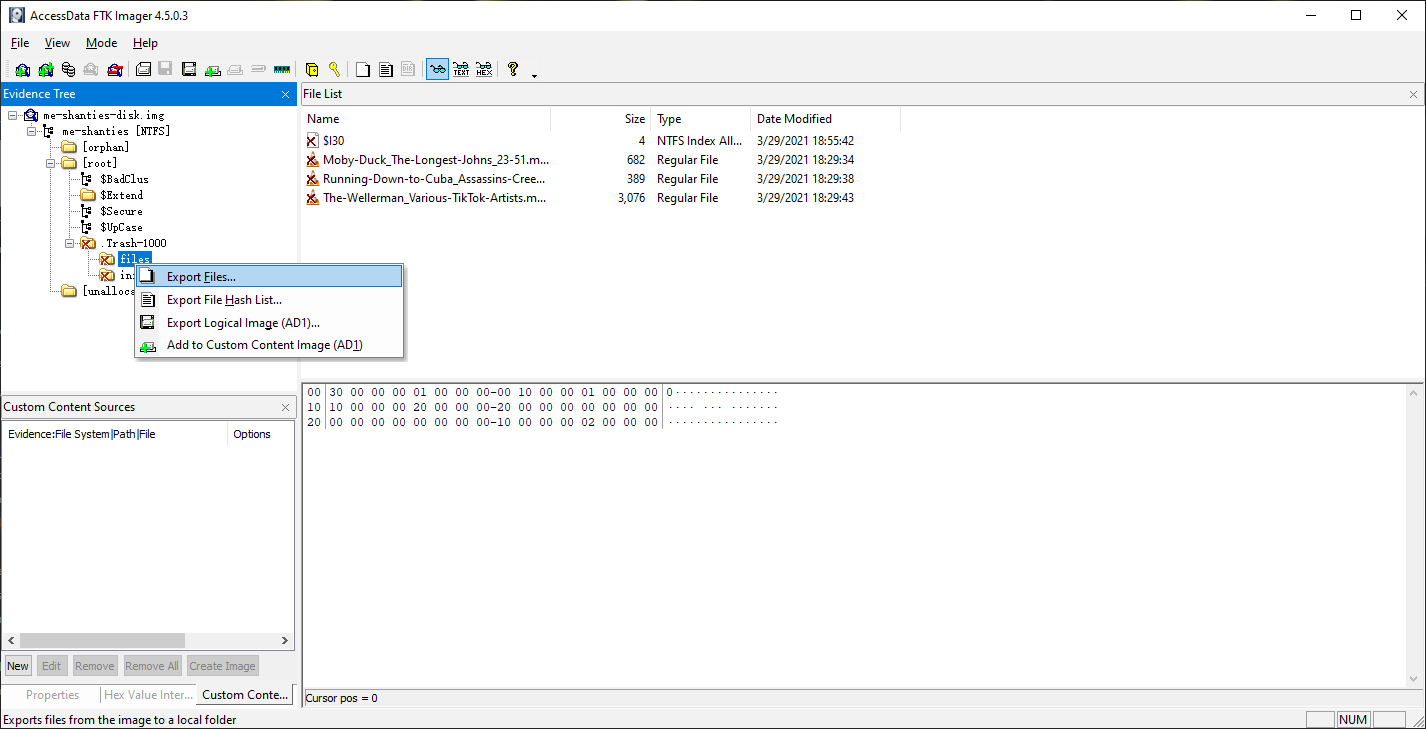Click Add to Custom Content Image toolbar icon
This screenshot has height=729, width=1426.
pyautogui.click(x=212, y=69)
